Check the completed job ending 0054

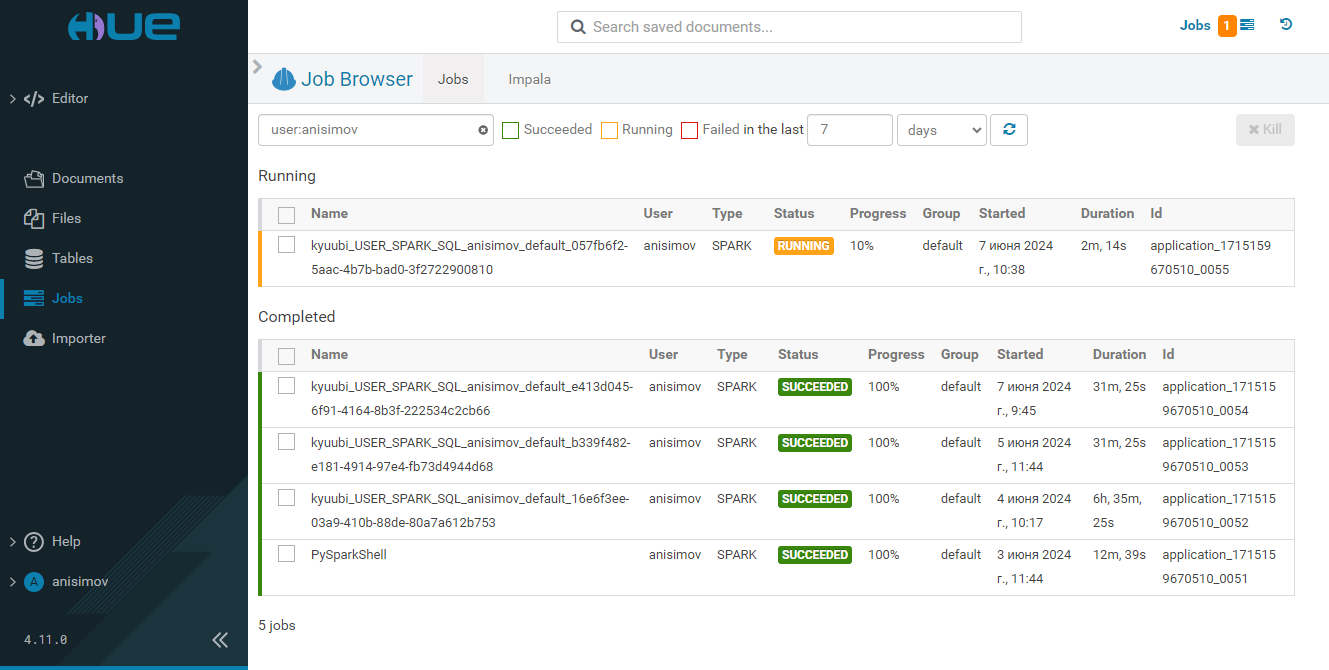(x=287, y=386)
